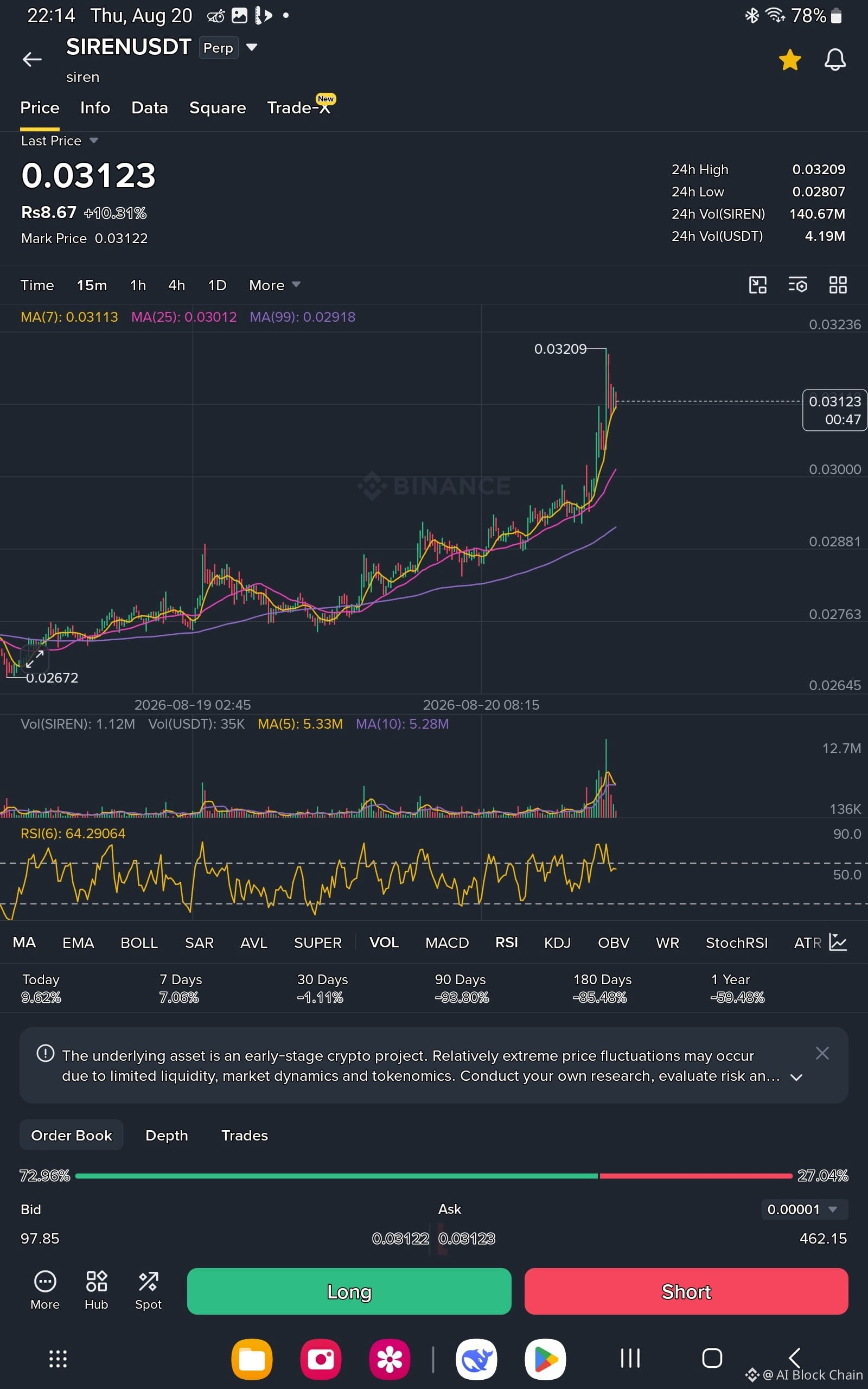Viewport: 868px width, 1389px height.
Task: Open the More timeframes dropdown
Action: [x=275, y=285]
